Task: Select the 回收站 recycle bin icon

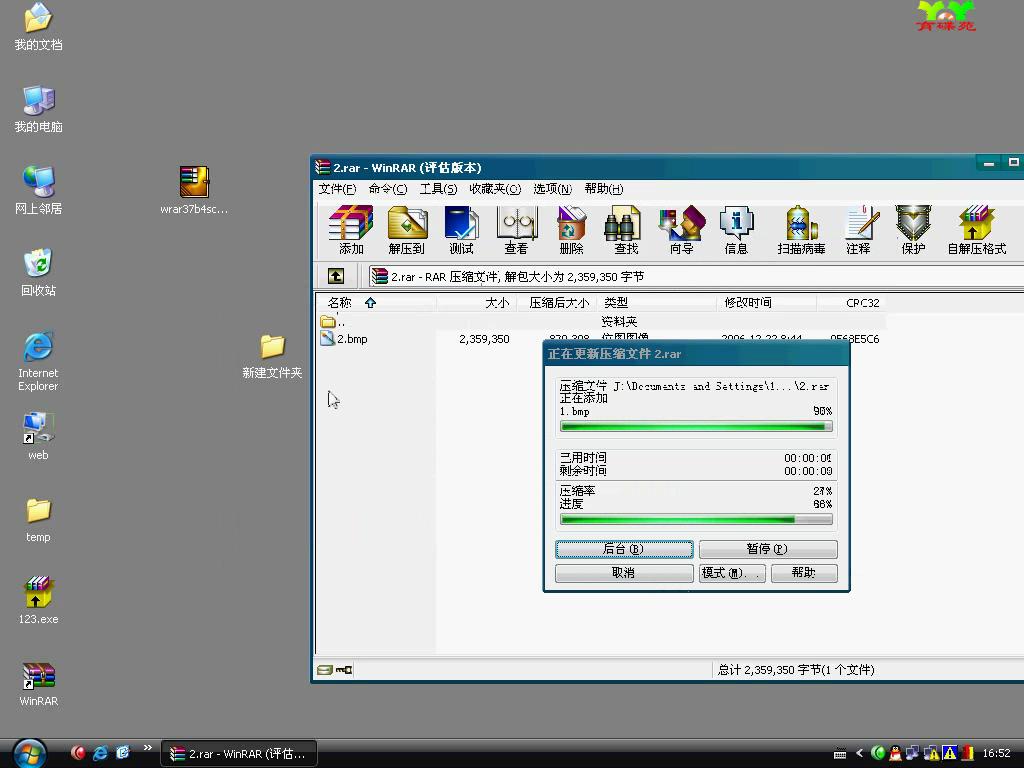Action: (38, 272)
